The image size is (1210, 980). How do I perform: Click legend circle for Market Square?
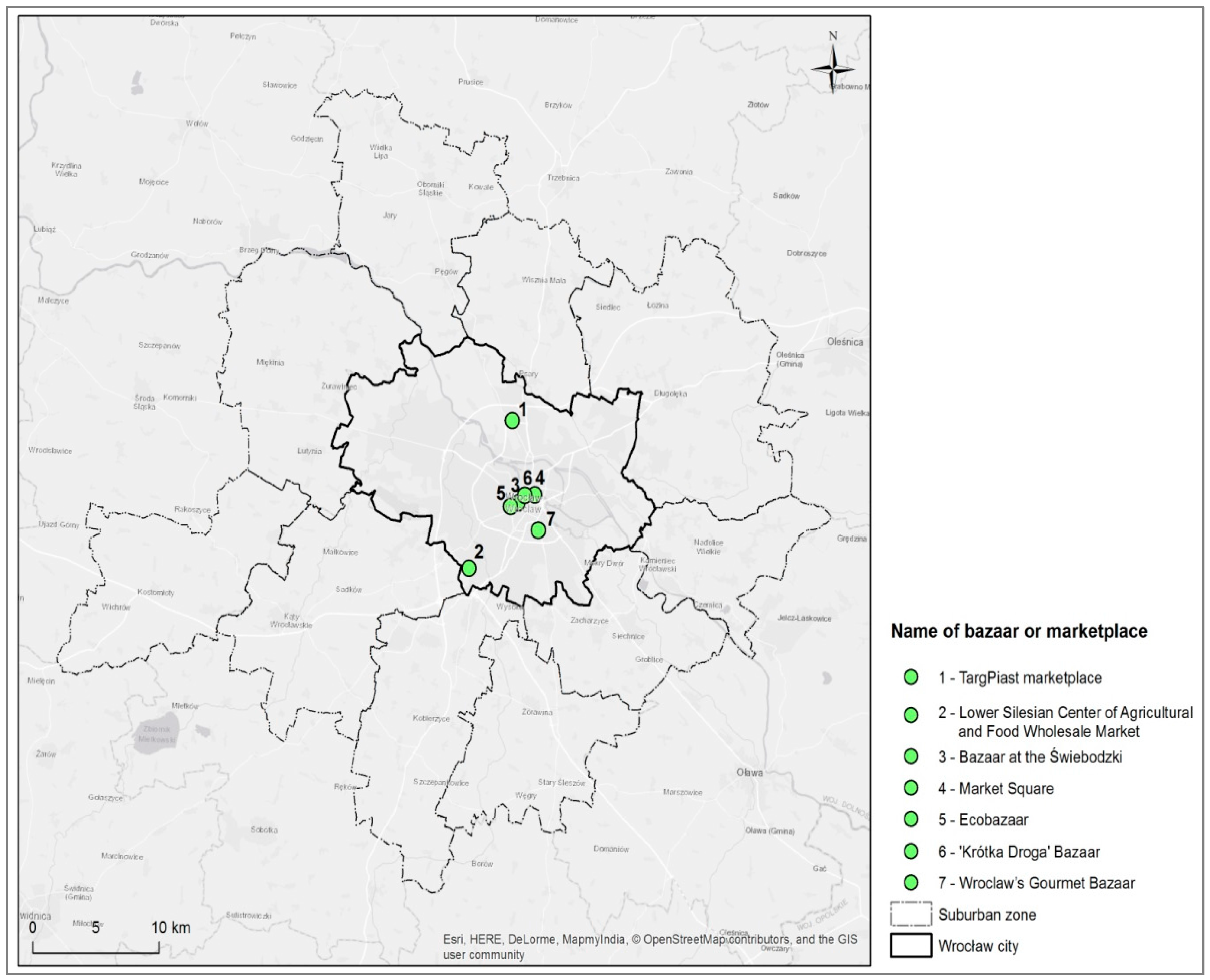pyautogui.click(x=911, y=787)
